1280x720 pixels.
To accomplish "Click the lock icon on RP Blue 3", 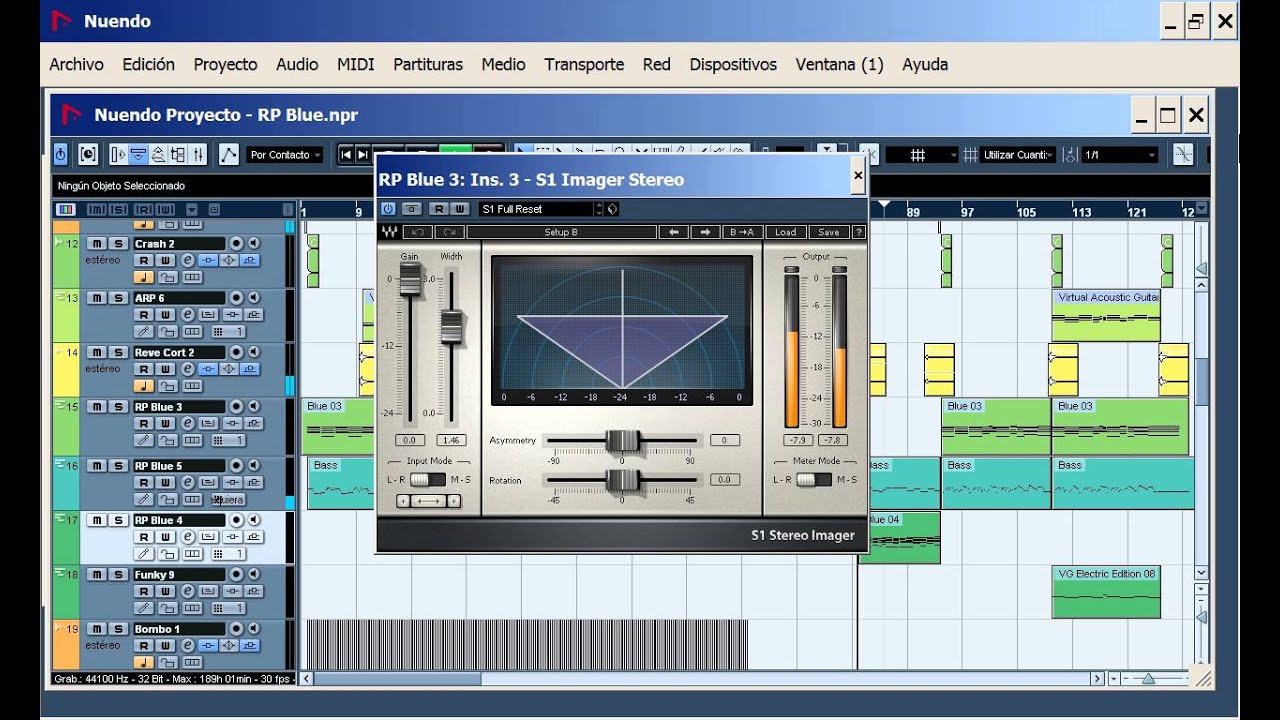I will pos(167,440).
